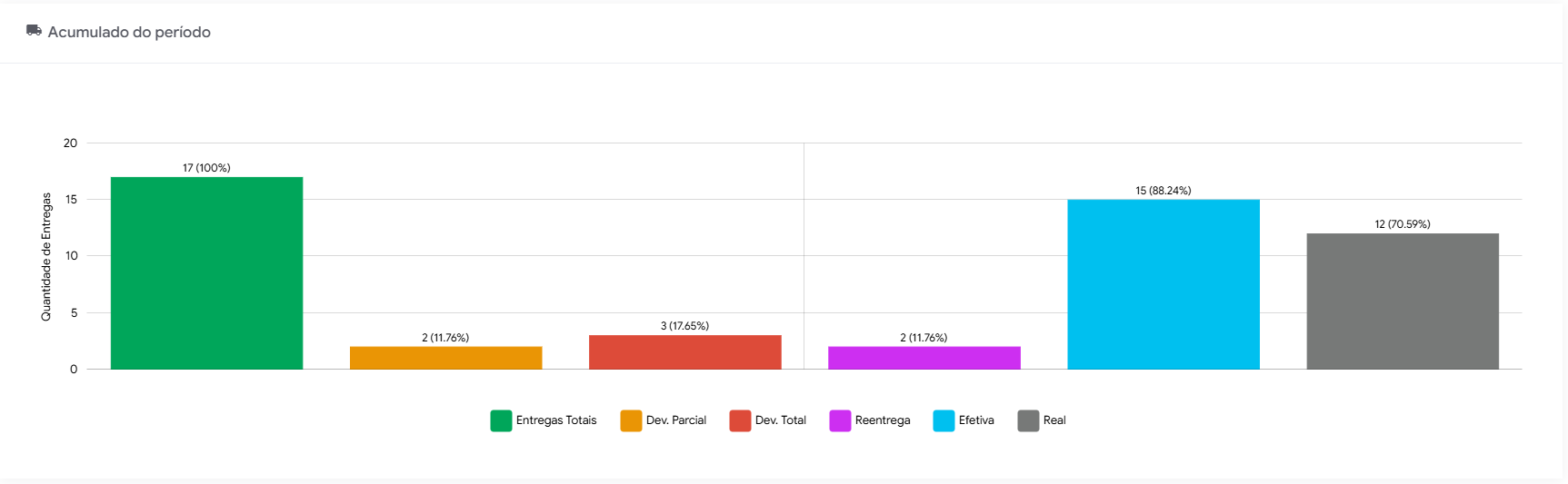Select the orange 2 (11.76%) bar
The image size is (1568, 484).
[445, 358]
